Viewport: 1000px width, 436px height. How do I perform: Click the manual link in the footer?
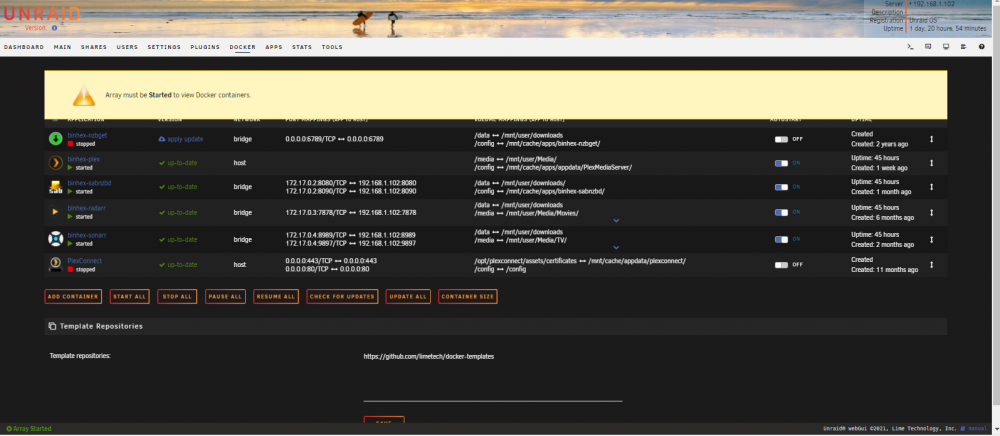pyautogui.click(x=977, y=429)
